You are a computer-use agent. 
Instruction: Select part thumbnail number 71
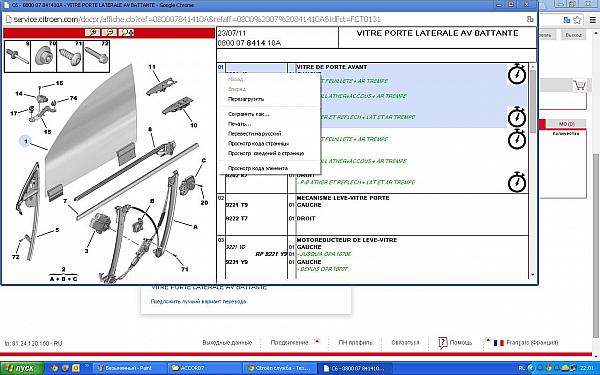click(x=70, y=57)
